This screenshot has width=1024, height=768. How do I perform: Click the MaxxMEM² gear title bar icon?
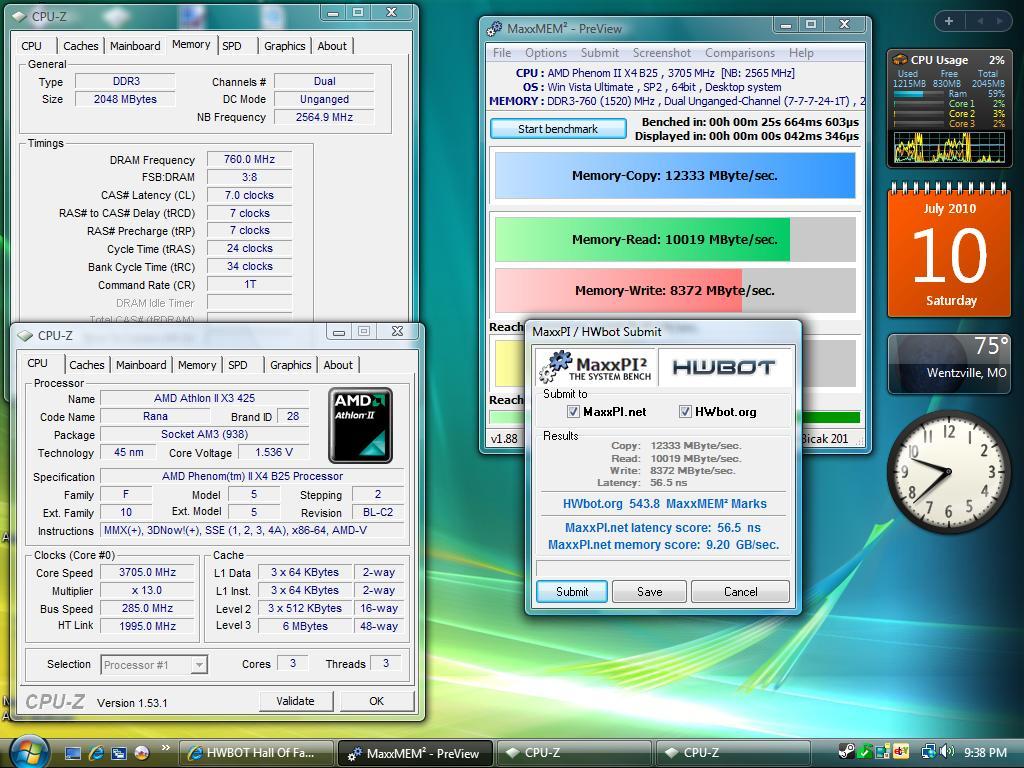coord(494,28)
